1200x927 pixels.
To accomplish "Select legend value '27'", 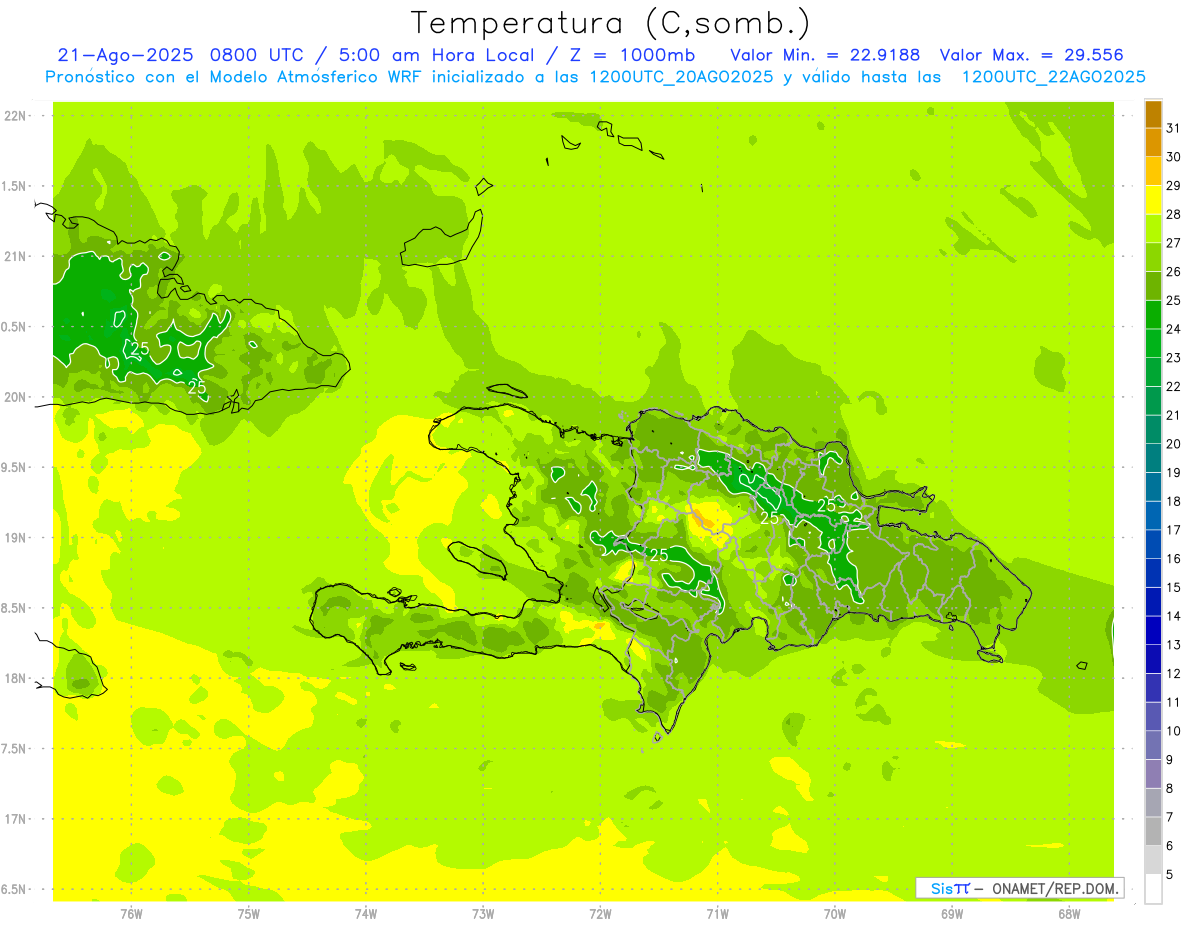I will tap(1174, 243).
